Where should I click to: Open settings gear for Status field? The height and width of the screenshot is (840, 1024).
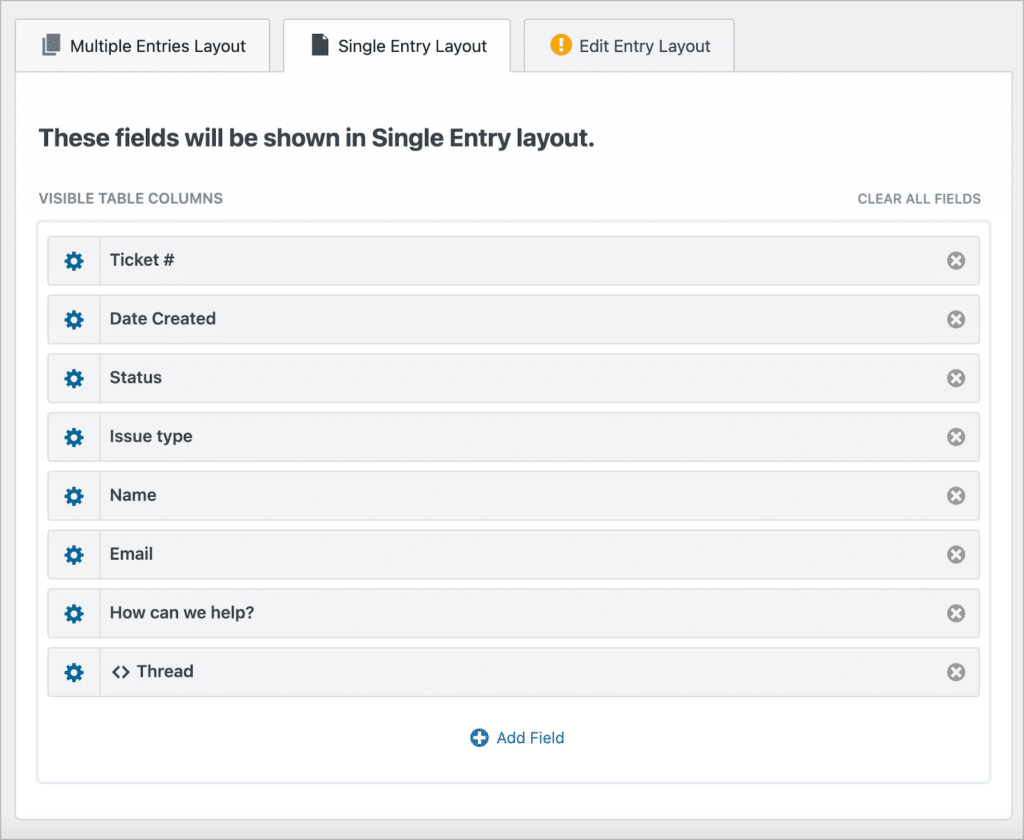[74, 378]
